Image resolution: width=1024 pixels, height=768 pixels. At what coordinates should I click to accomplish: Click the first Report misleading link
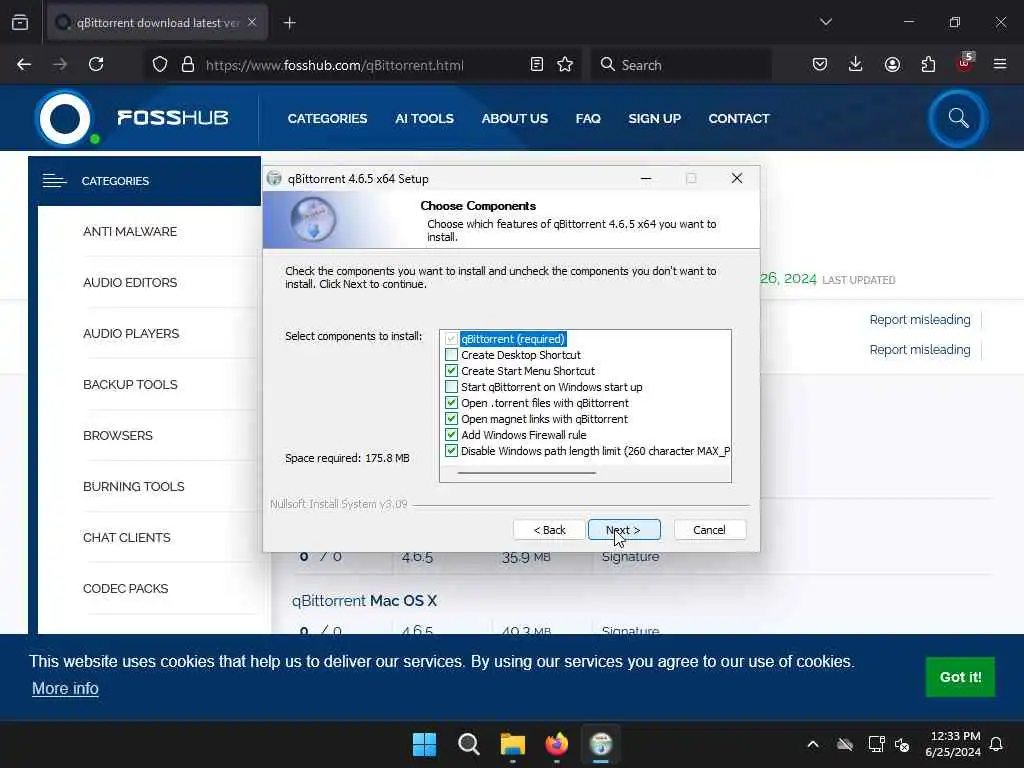pyautogui.click(x=920, y=319)
